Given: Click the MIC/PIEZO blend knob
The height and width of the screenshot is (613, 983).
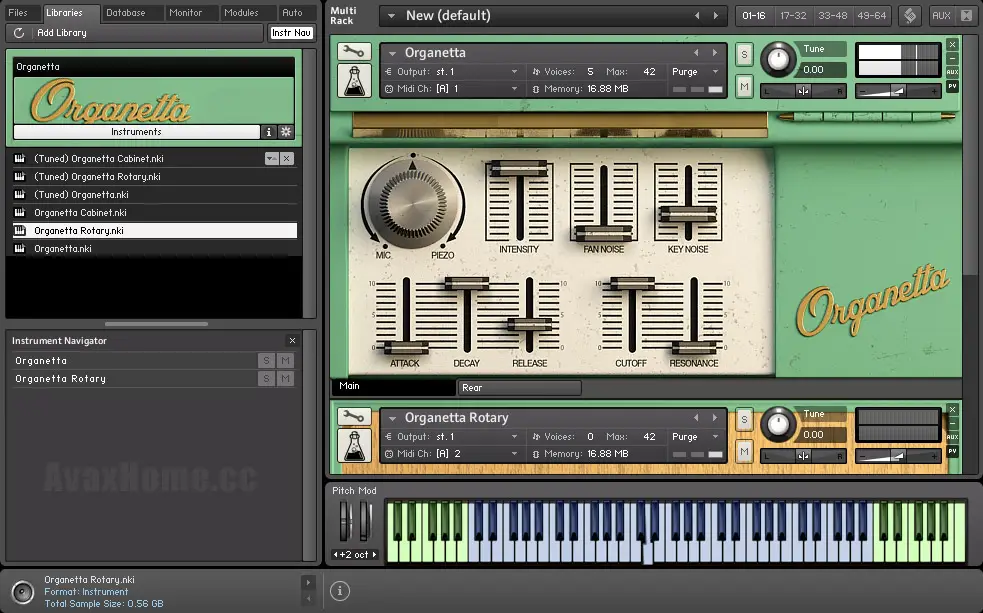Looking at the screenshot, I should point(413,203).
